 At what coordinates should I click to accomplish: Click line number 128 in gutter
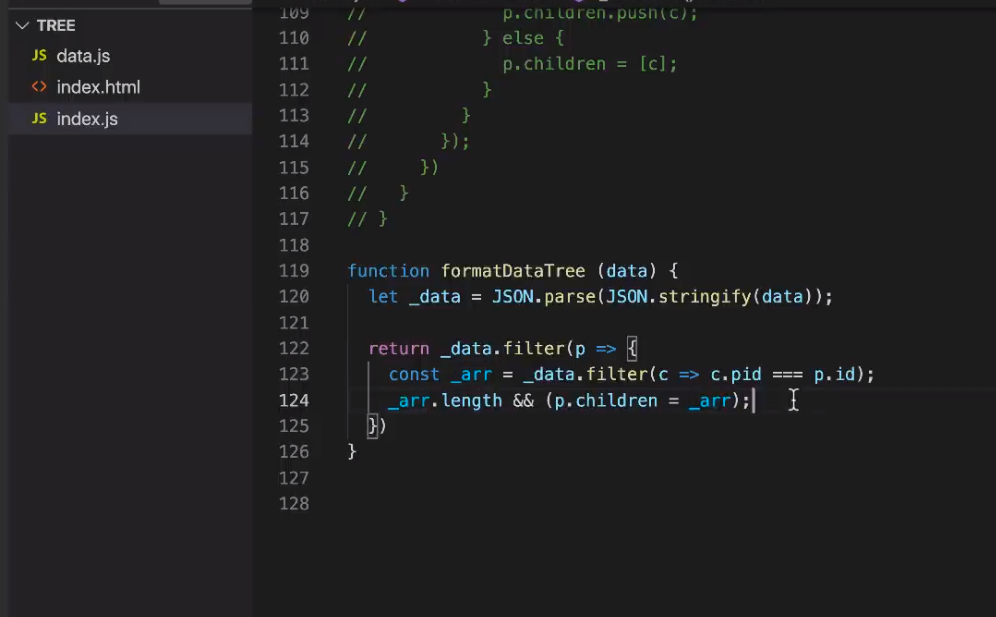click(x=294, y=504)
